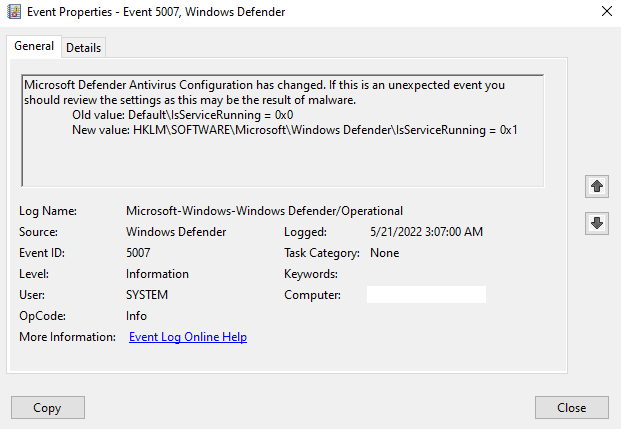The width and height of the screenshot is (621, 429).
Task: Select the Event ID value 5007
Action: click(x=138, y=253)
